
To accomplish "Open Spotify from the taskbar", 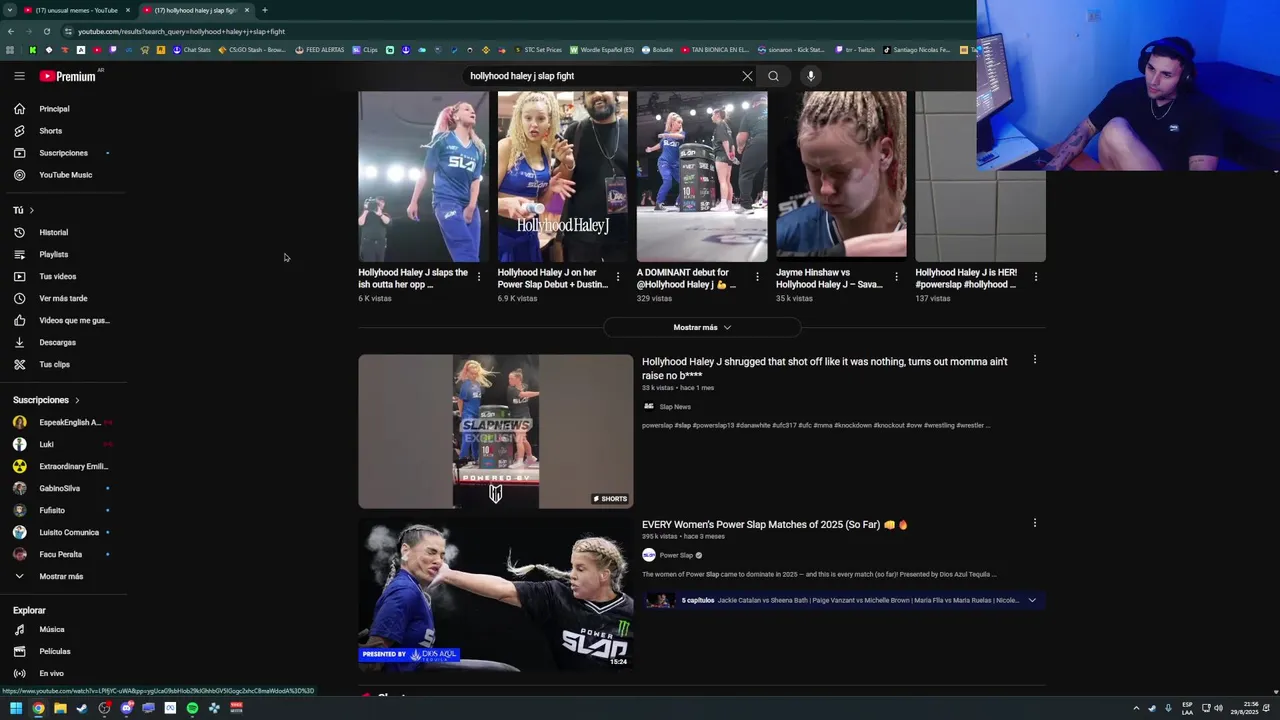I will [x=192, y=708].
